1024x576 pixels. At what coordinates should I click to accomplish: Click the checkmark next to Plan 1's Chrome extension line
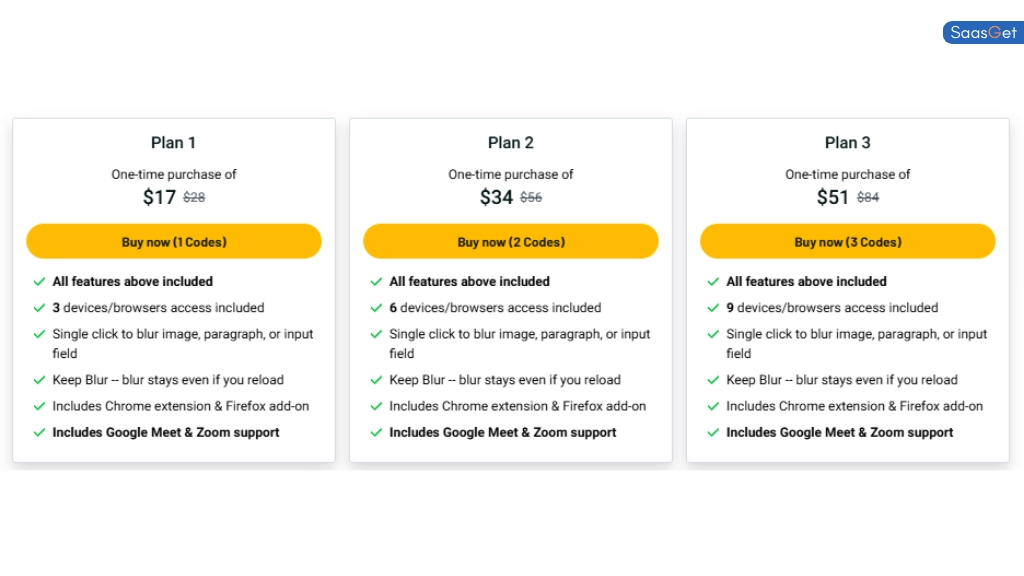pyautogui.click(x=40, y=406)
